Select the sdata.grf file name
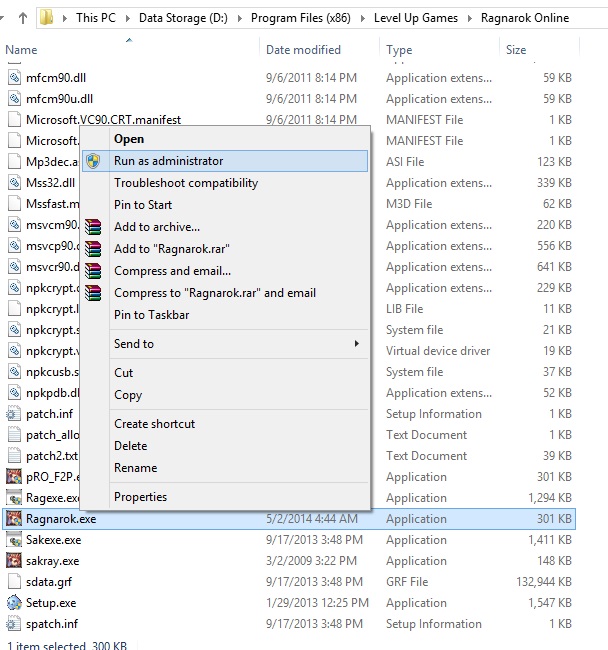Image resolution: width=608 pixels, height=650 pixels. coord(48,582)
